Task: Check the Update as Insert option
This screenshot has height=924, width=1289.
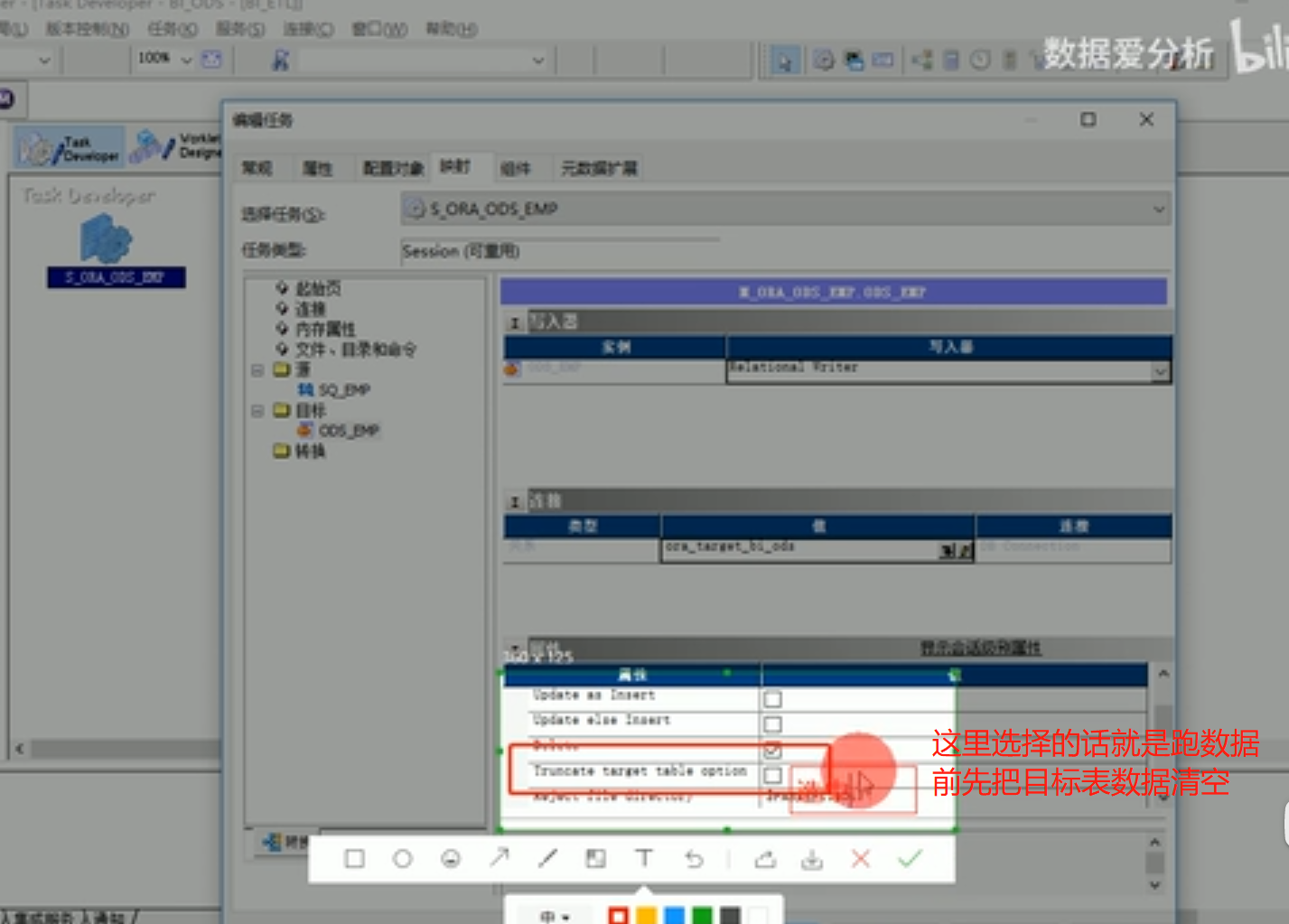Action: coord(772,698)
